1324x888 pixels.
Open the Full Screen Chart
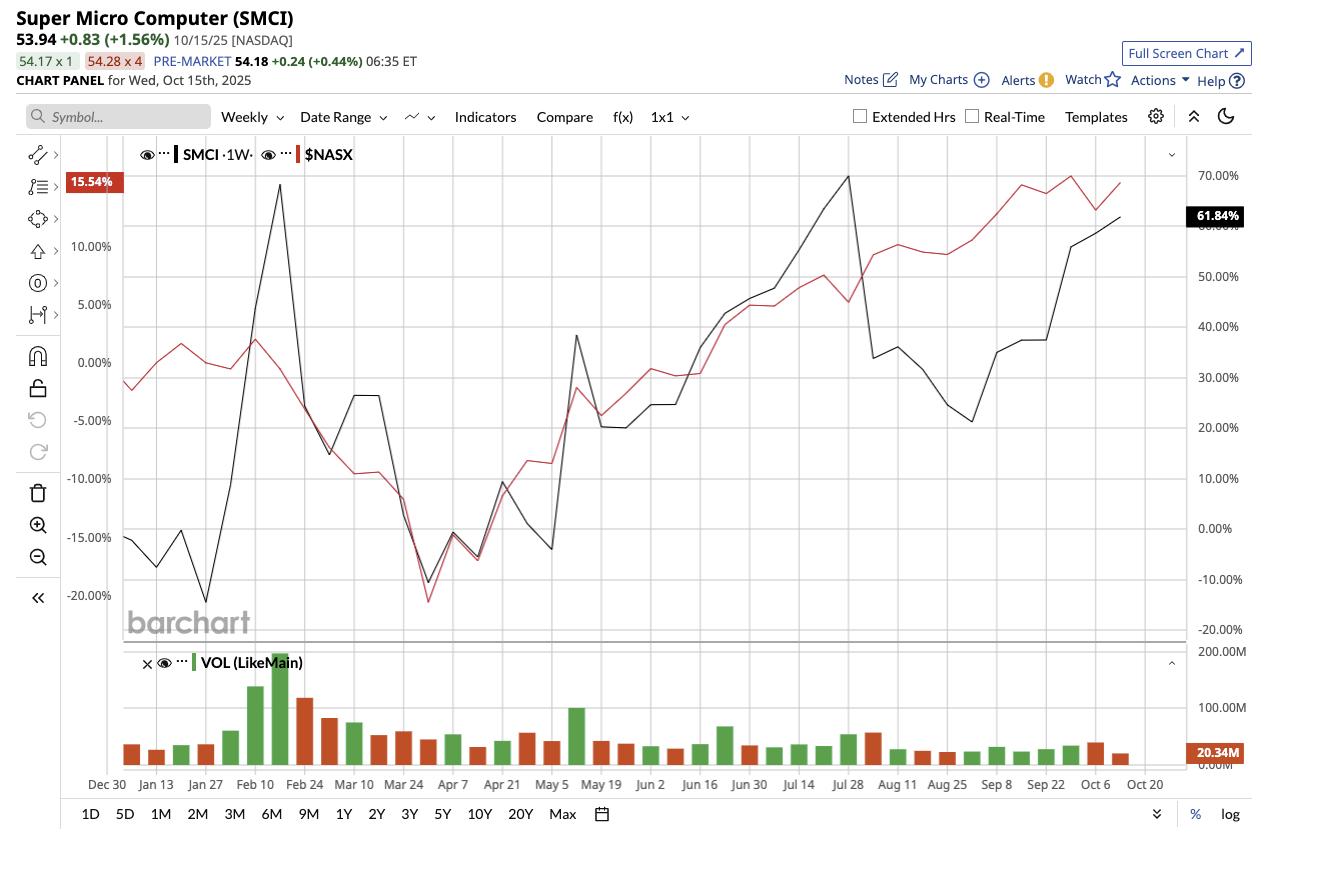coord(1187,53)
